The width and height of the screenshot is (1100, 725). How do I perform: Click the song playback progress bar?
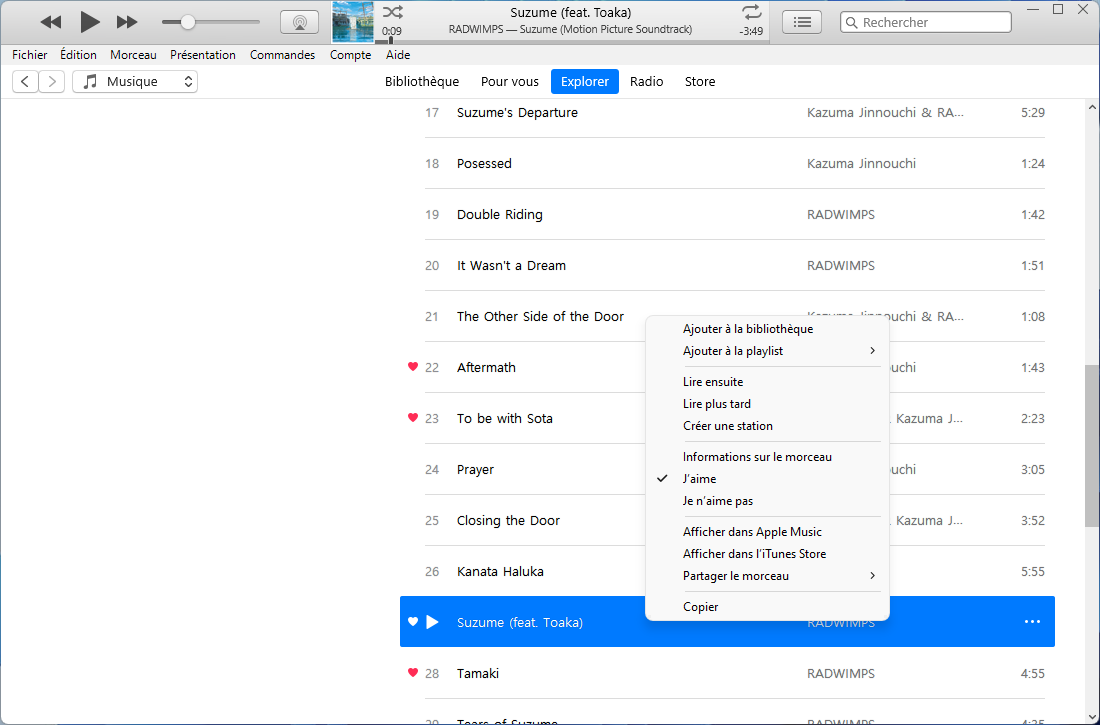tap(572, 41)
